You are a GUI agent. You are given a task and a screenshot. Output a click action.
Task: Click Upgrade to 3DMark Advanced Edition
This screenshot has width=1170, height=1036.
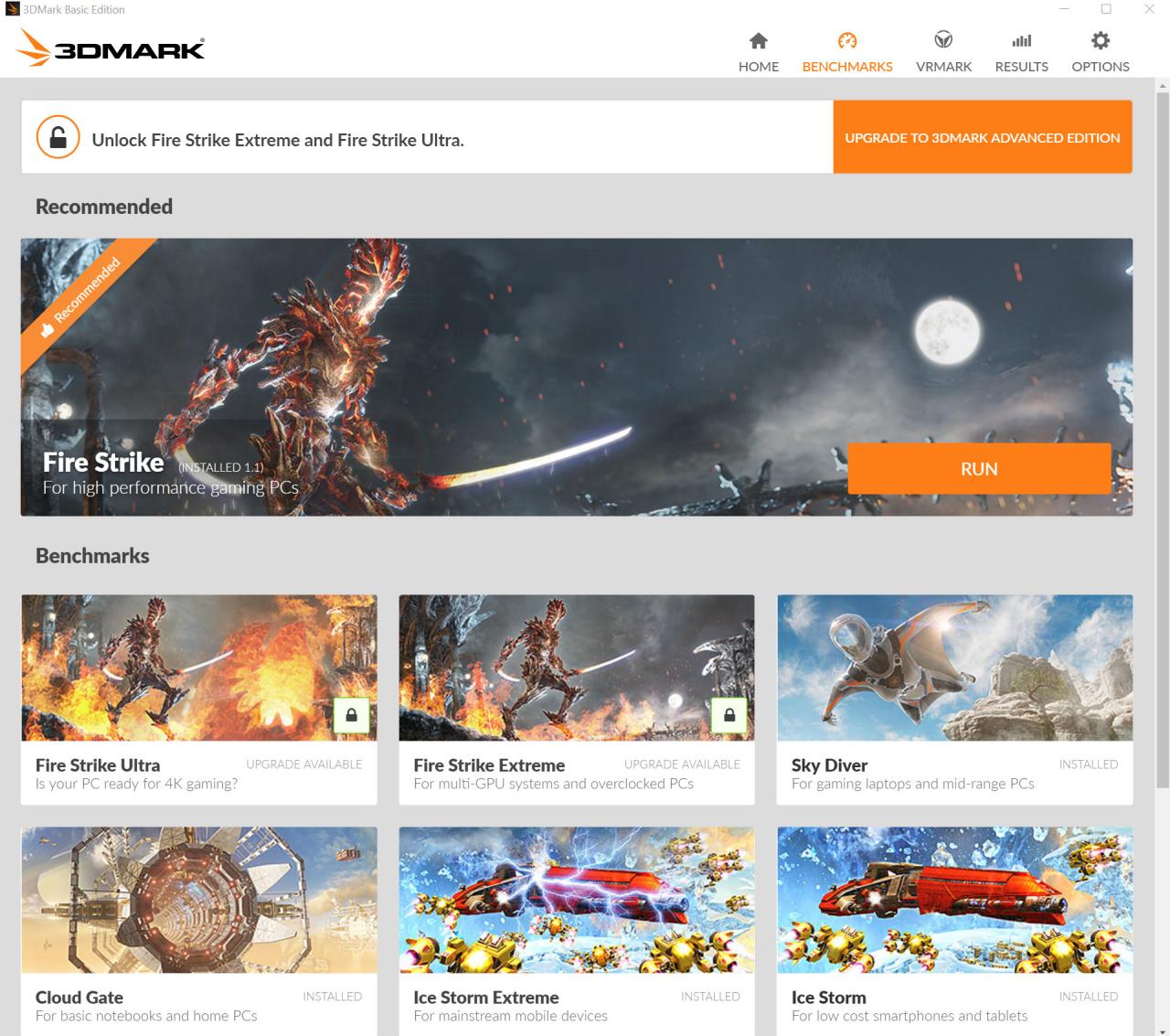tap(983, 137)
